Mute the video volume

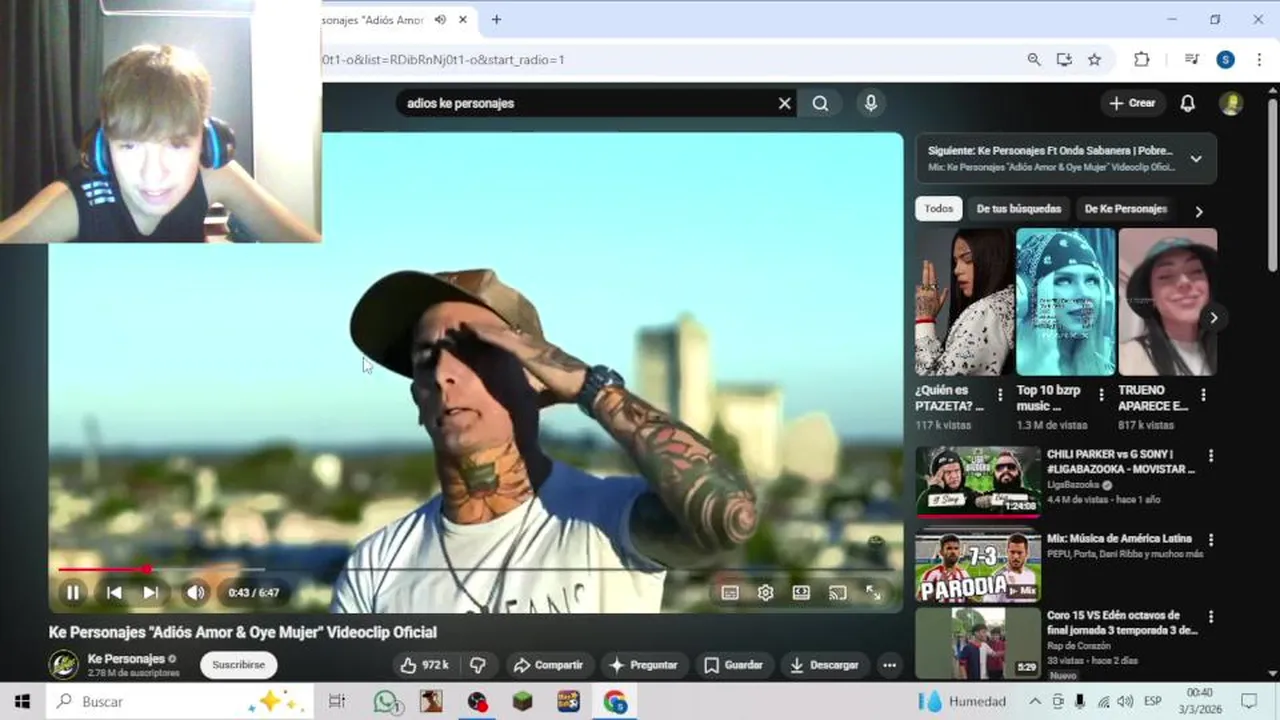(196, 593)
